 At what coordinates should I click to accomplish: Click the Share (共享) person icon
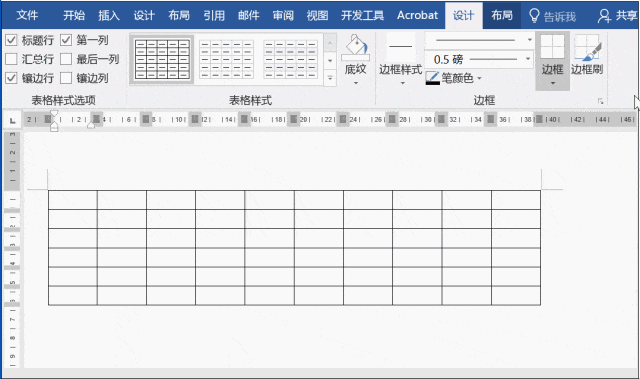(x=604, y=16)
